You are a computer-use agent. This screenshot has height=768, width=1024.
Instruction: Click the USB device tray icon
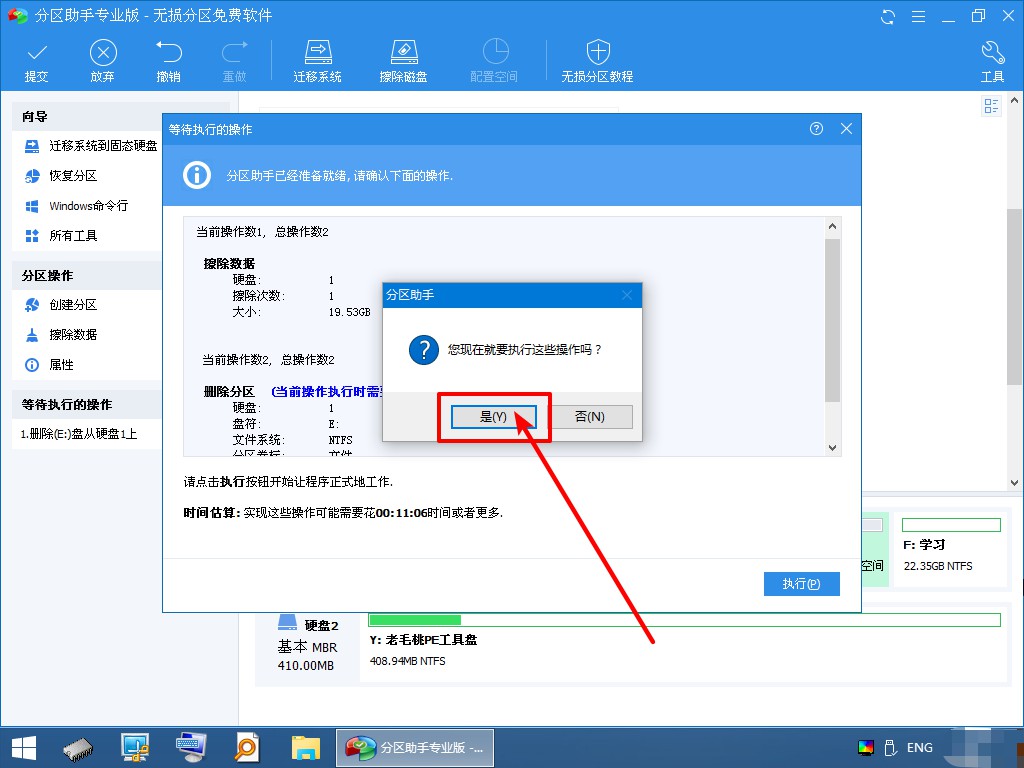(x=889, y=748)
